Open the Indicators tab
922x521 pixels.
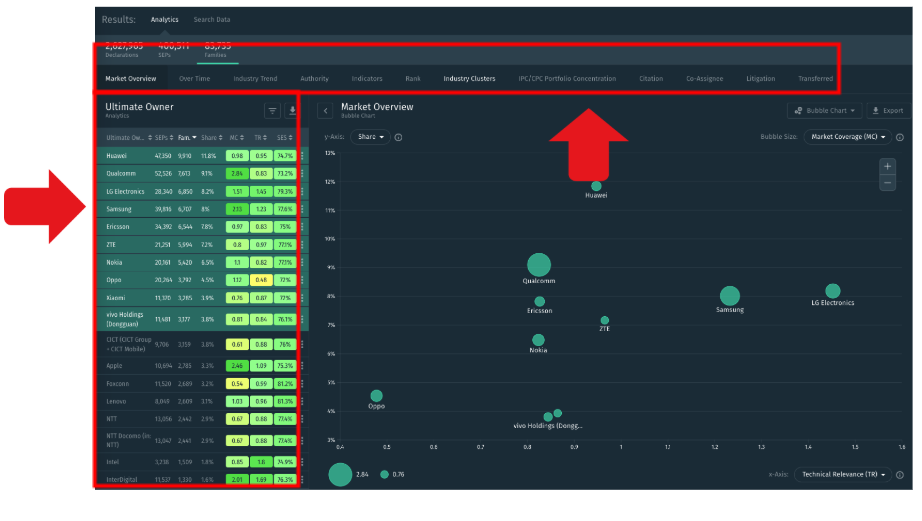[x=367, y=78]
